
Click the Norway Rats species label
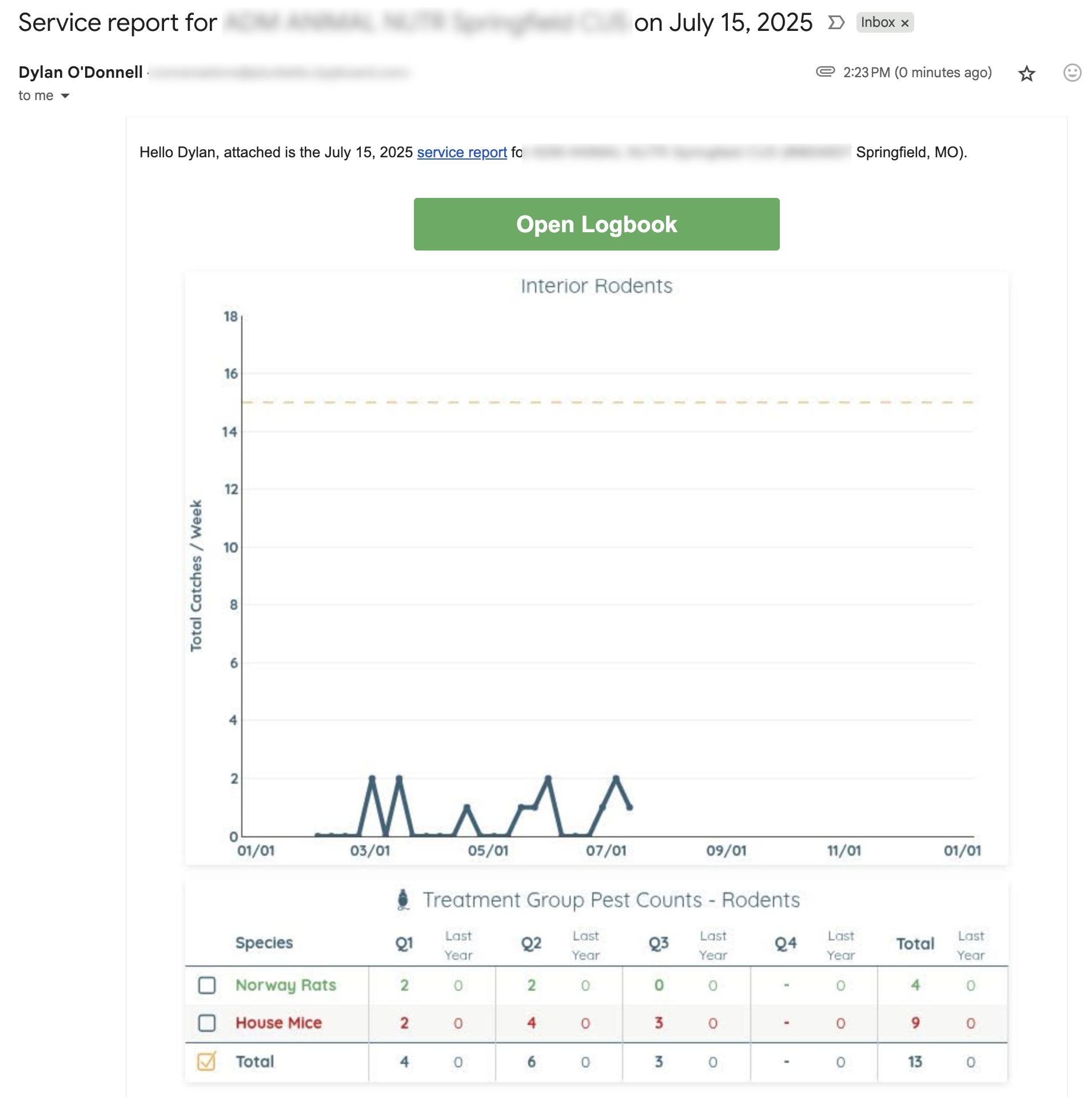[286, 985]
